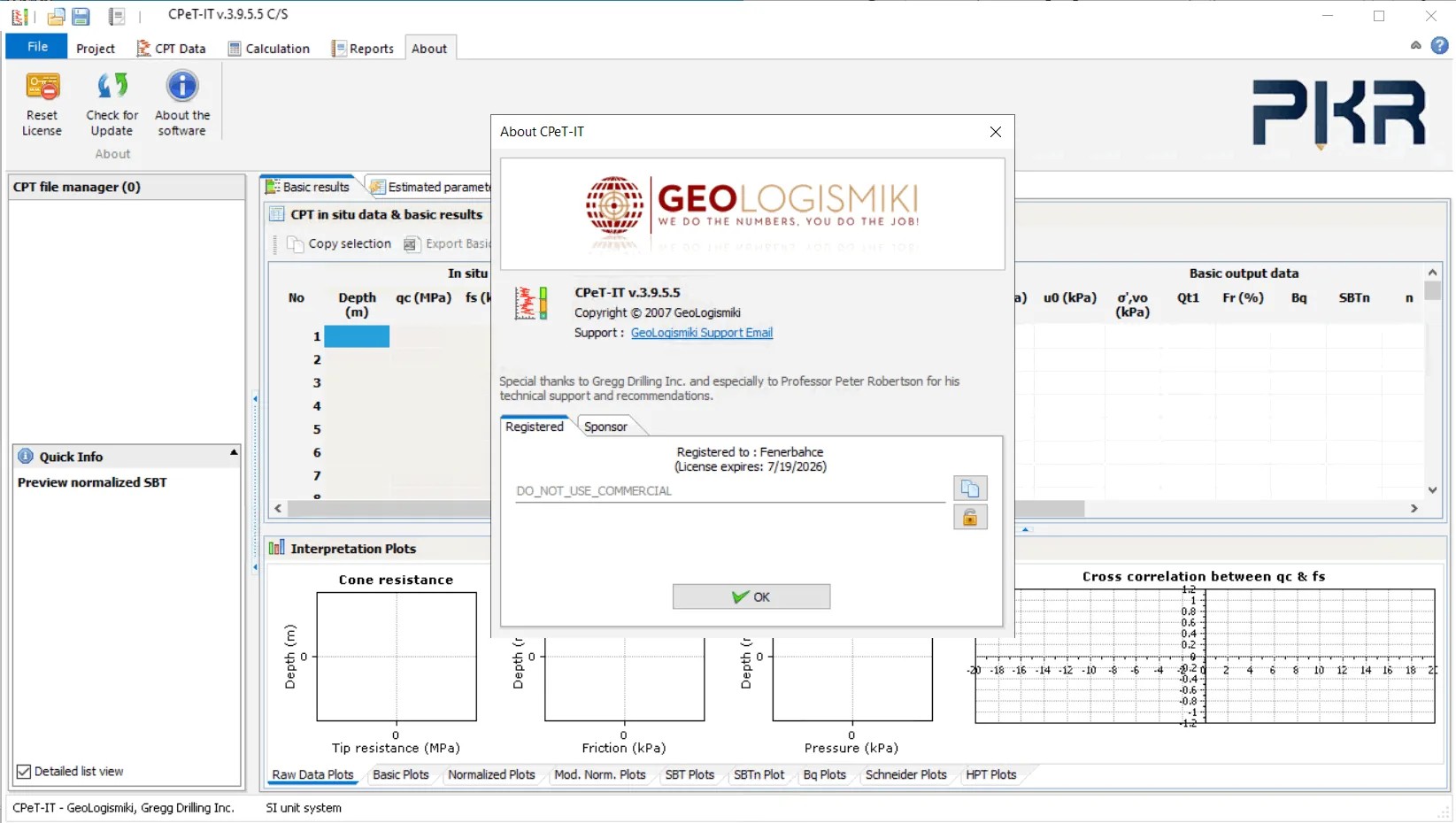Click the padlock icon in About dialog
This screenshot has height=823, width=1456.
point(970,517)
